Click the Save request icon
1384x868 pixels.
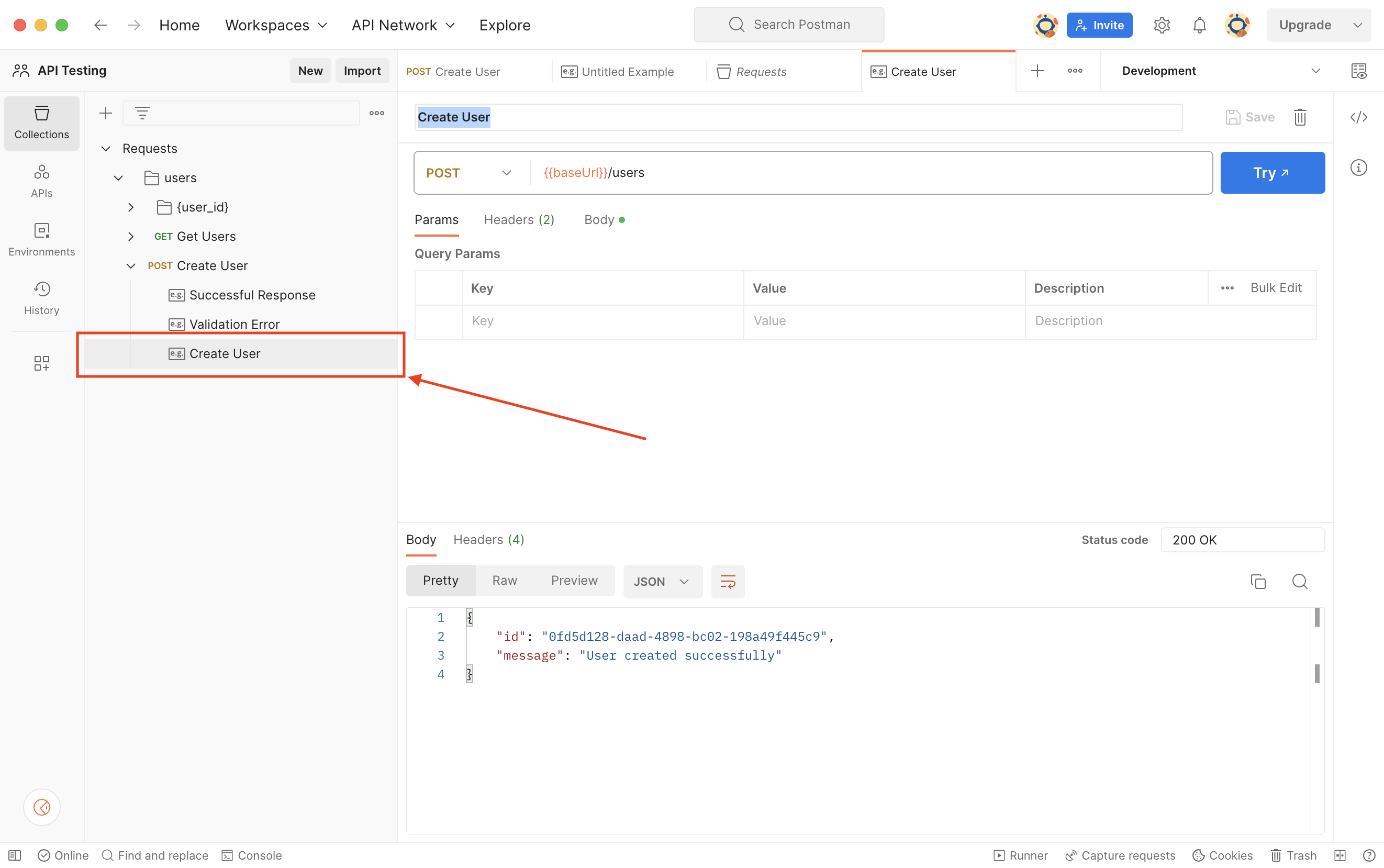[1232, 117]
